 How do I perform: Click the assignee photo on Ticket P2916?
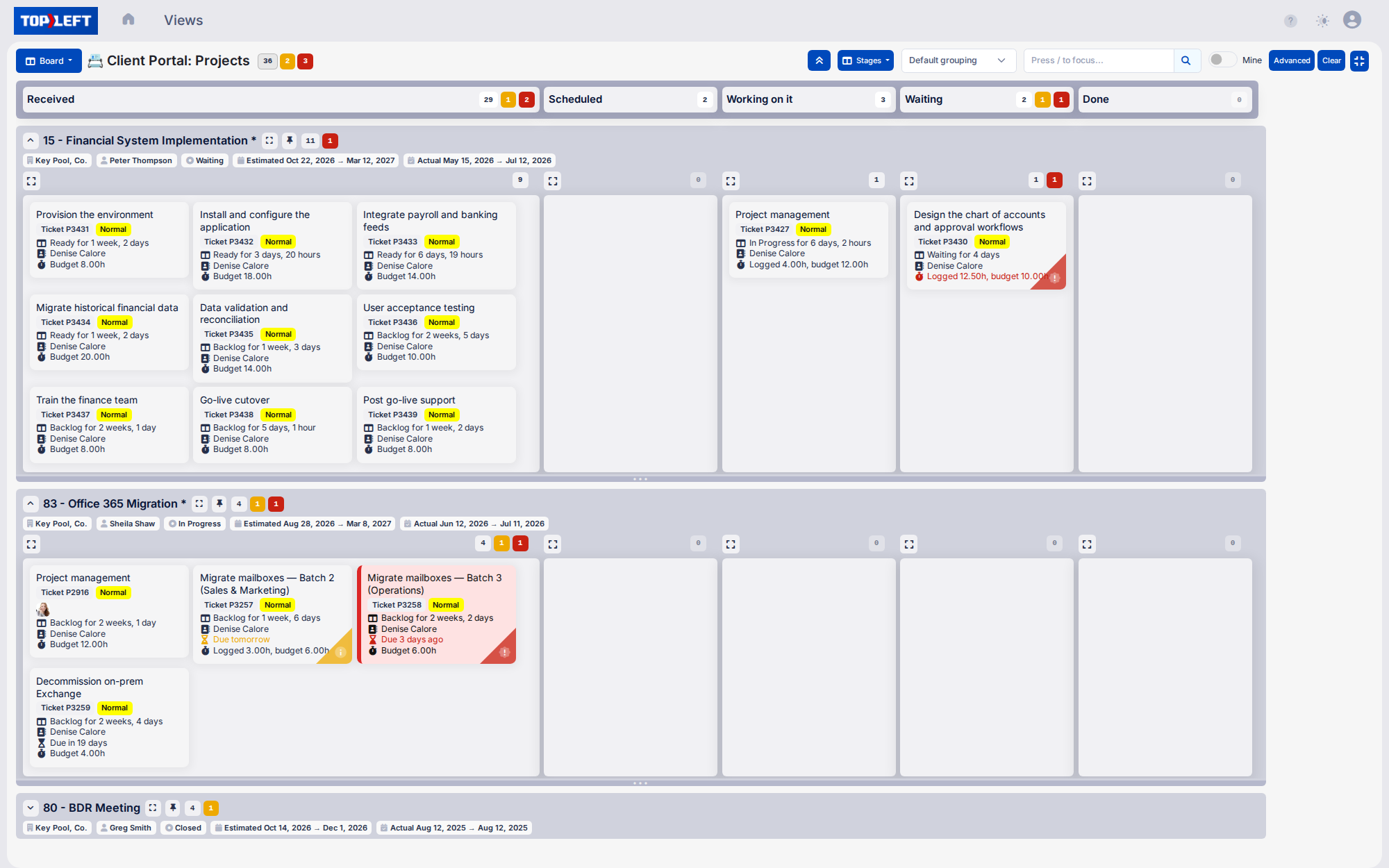(43, 610)
